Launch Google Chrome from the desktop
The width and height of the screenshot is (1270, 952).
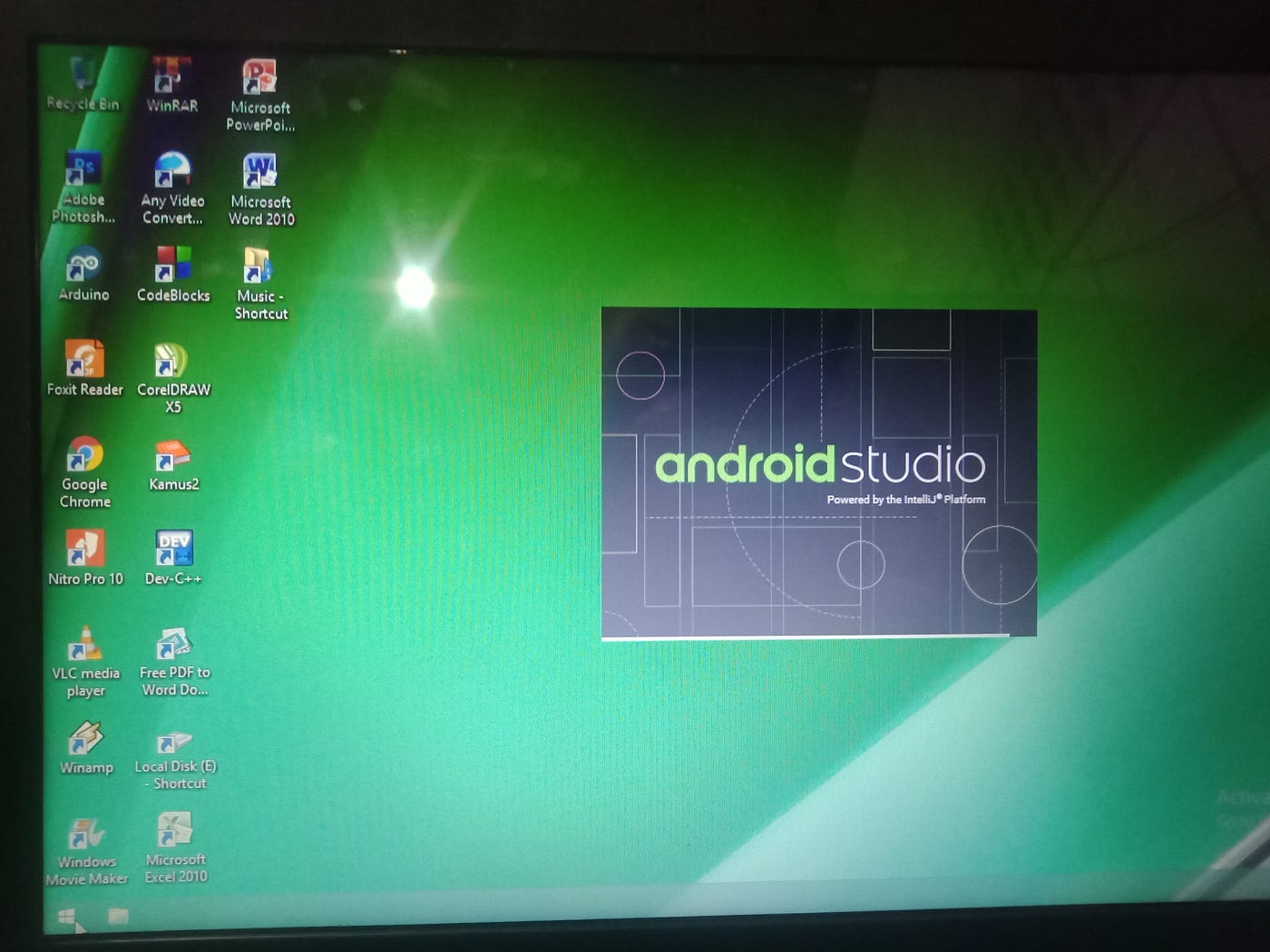click(x=84, y=458)
